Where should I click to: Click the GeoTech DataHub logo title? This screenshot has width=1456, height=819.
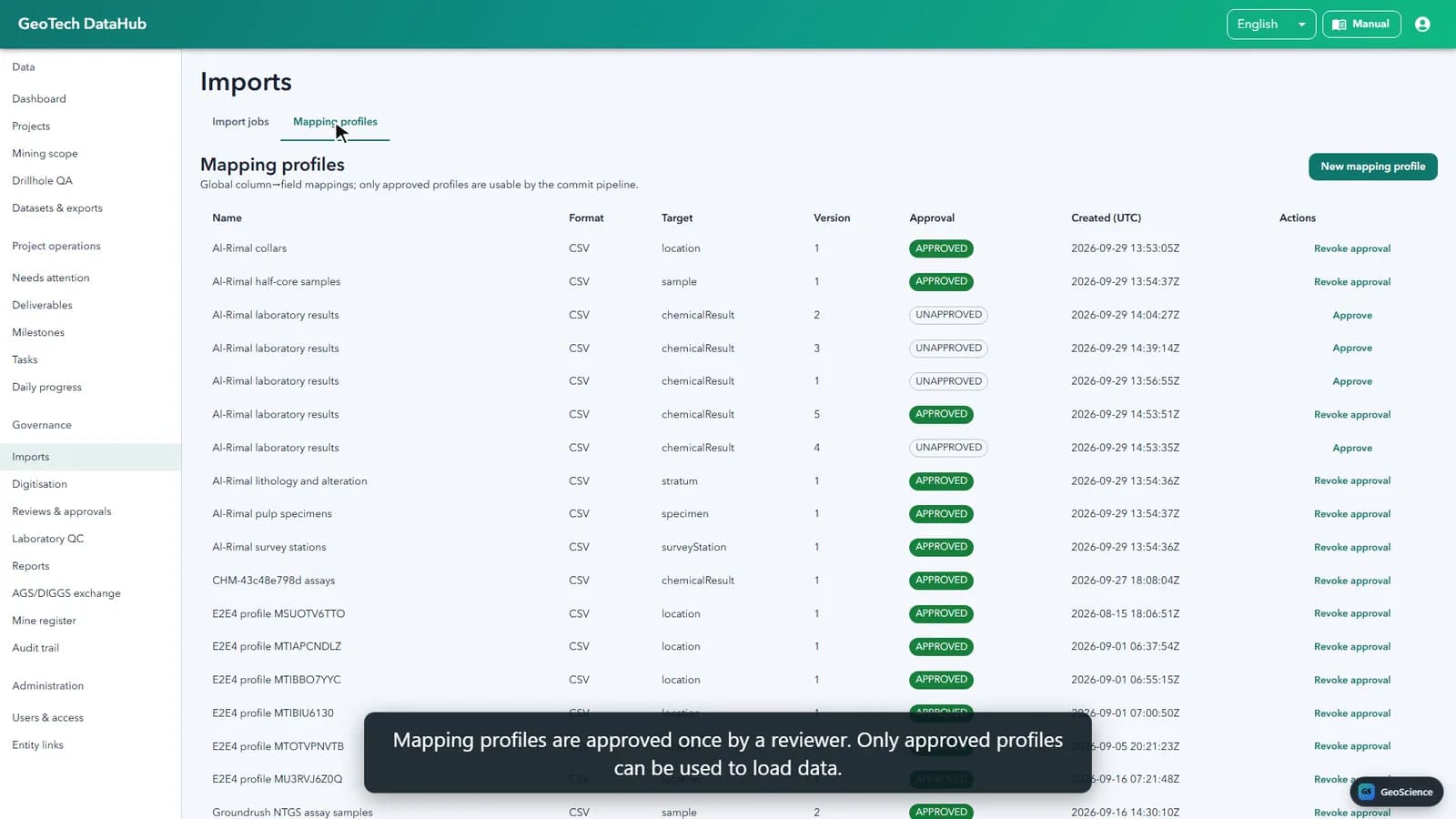click(x=82, y=25)
